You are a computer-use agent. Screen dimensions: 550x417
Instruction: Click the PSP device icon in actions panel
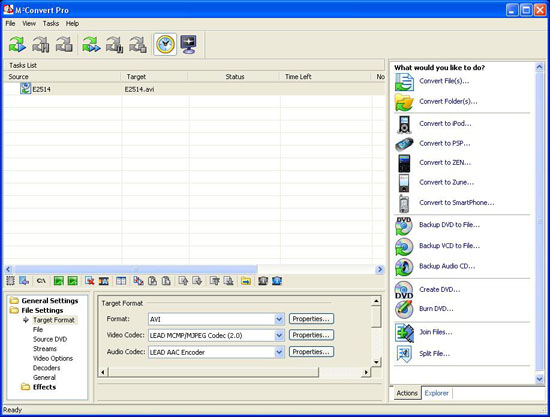coord(404,144)
